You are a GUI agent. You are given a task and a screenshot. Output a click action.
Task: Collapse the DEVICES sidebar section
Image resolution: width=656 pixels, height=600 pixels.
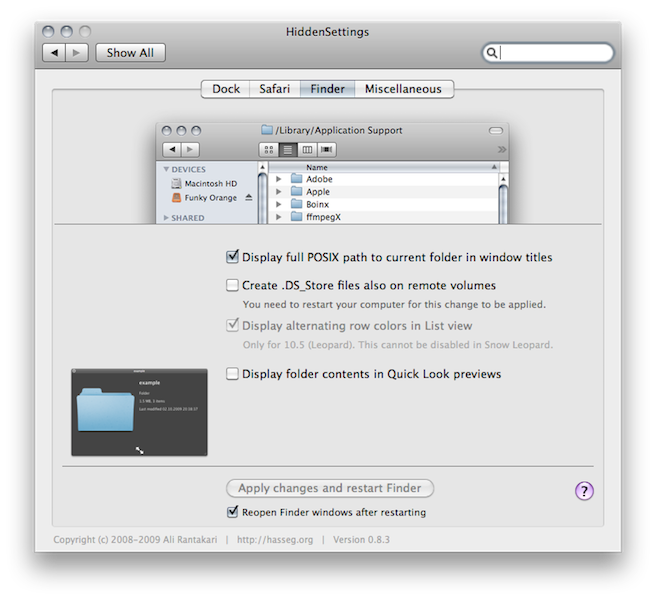(166, 170)
